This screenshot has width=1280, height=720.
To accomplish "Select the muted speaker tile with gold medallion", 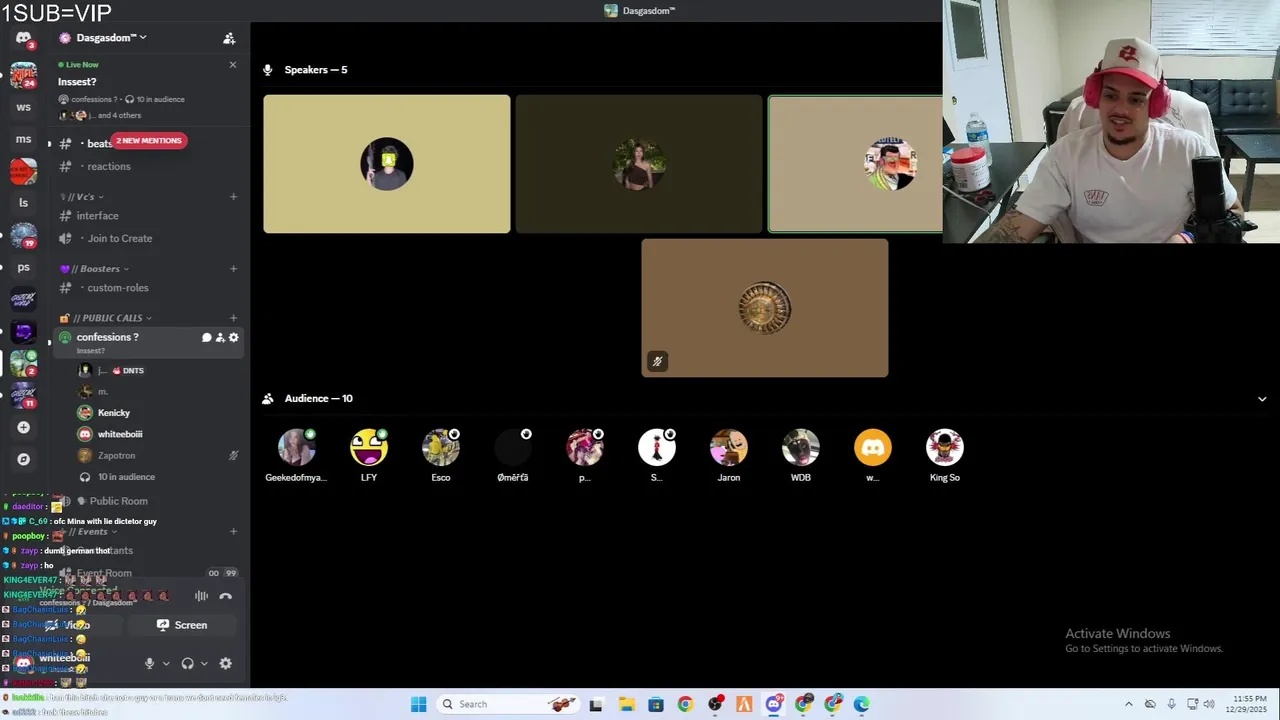I will pyautogui.click(x=765, y=308).
